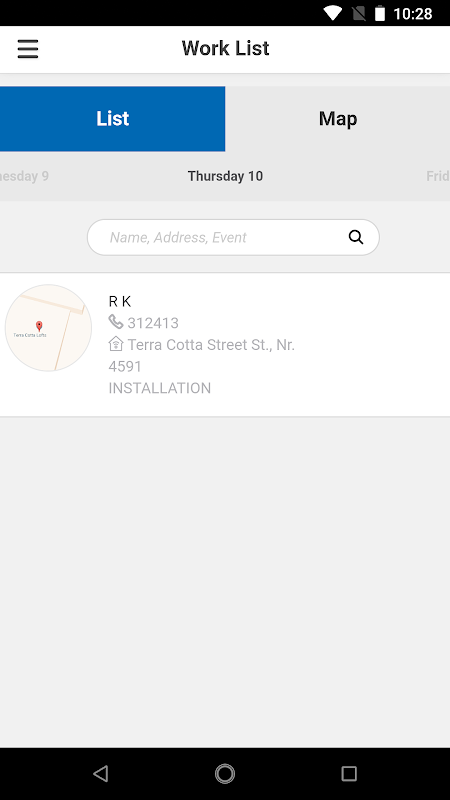450x800 pixels.
Task: Tap the red map pin marker
Action: (39, 326)
